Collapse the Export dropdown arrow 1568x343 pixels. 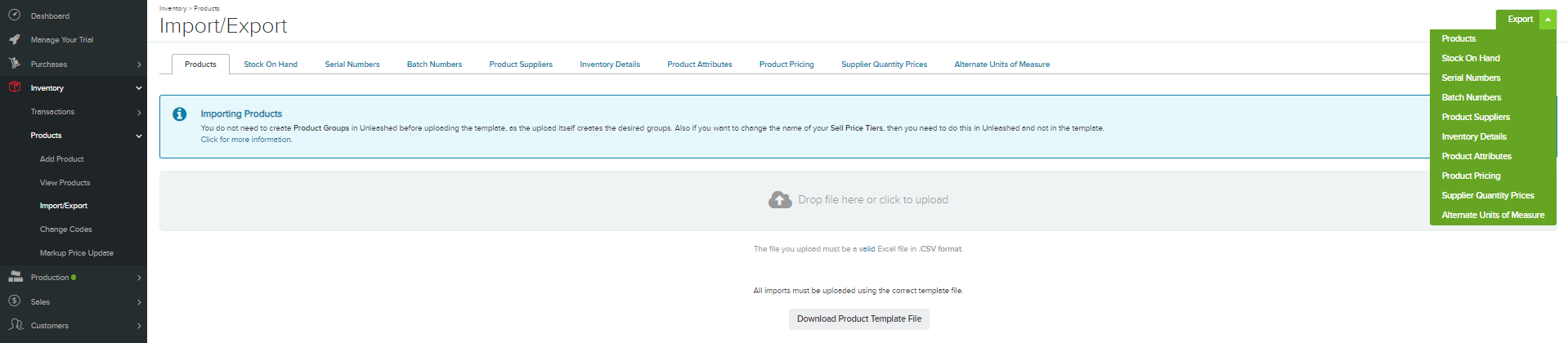[1548, 20]
